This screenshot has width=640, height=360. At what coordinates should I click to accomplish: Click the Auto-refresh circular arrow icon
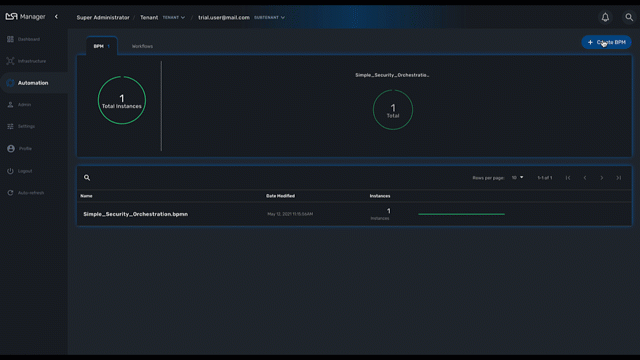coord(10,193)
